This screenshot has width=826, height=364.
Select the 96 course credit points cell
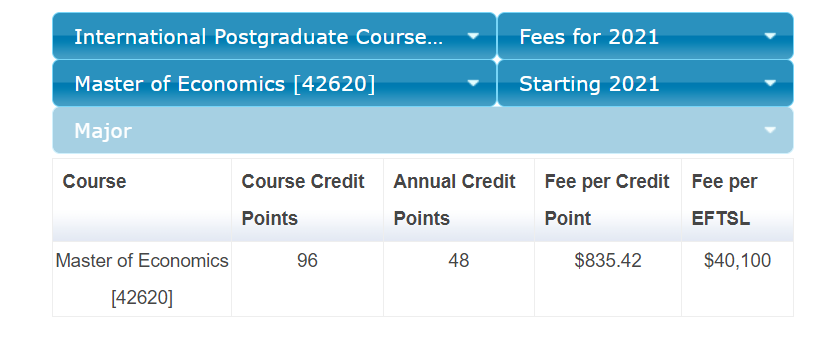[307, 279]
